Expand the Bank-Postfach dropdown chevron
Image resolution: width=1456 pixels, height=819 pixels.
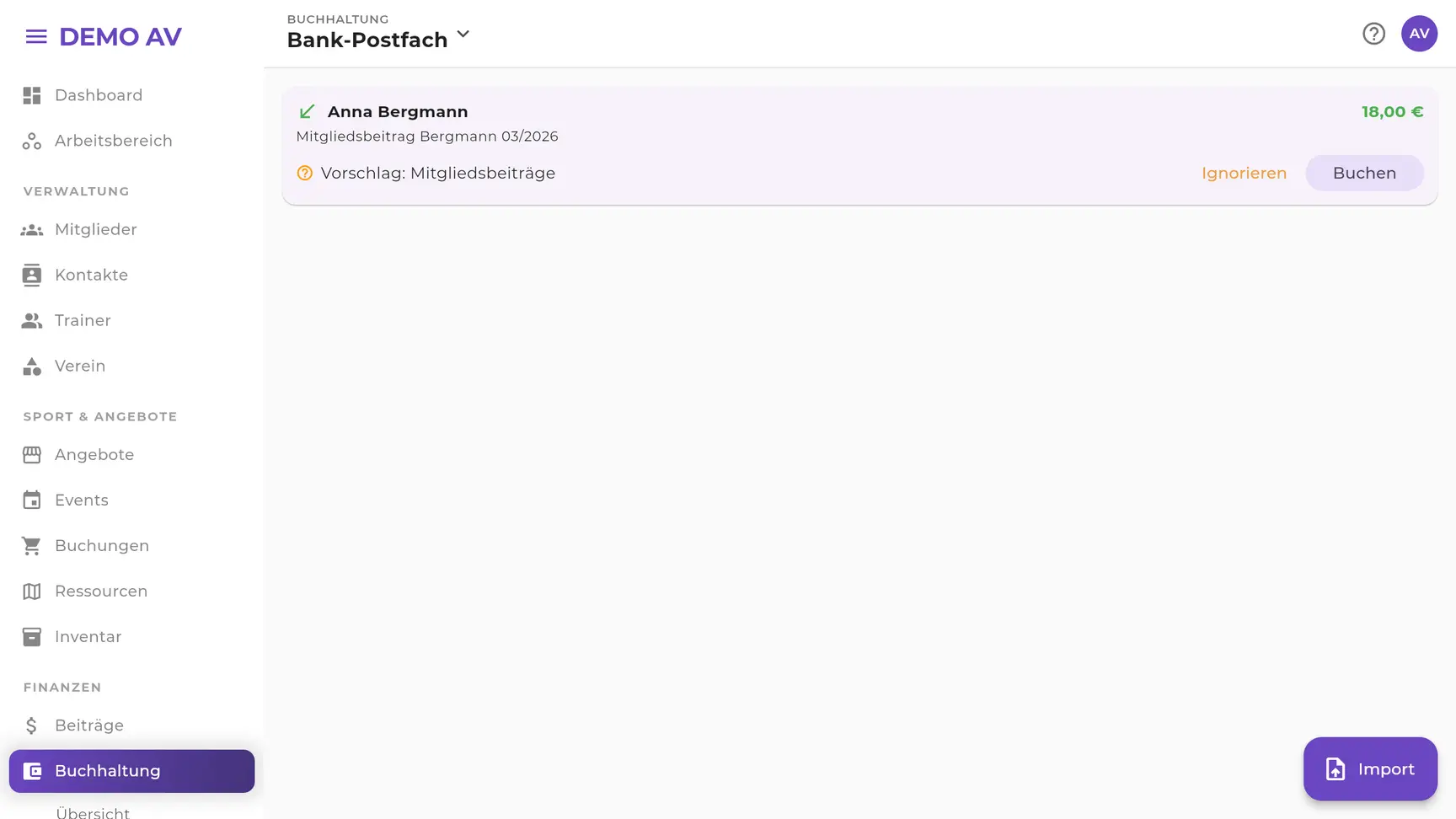pos(463,35)
